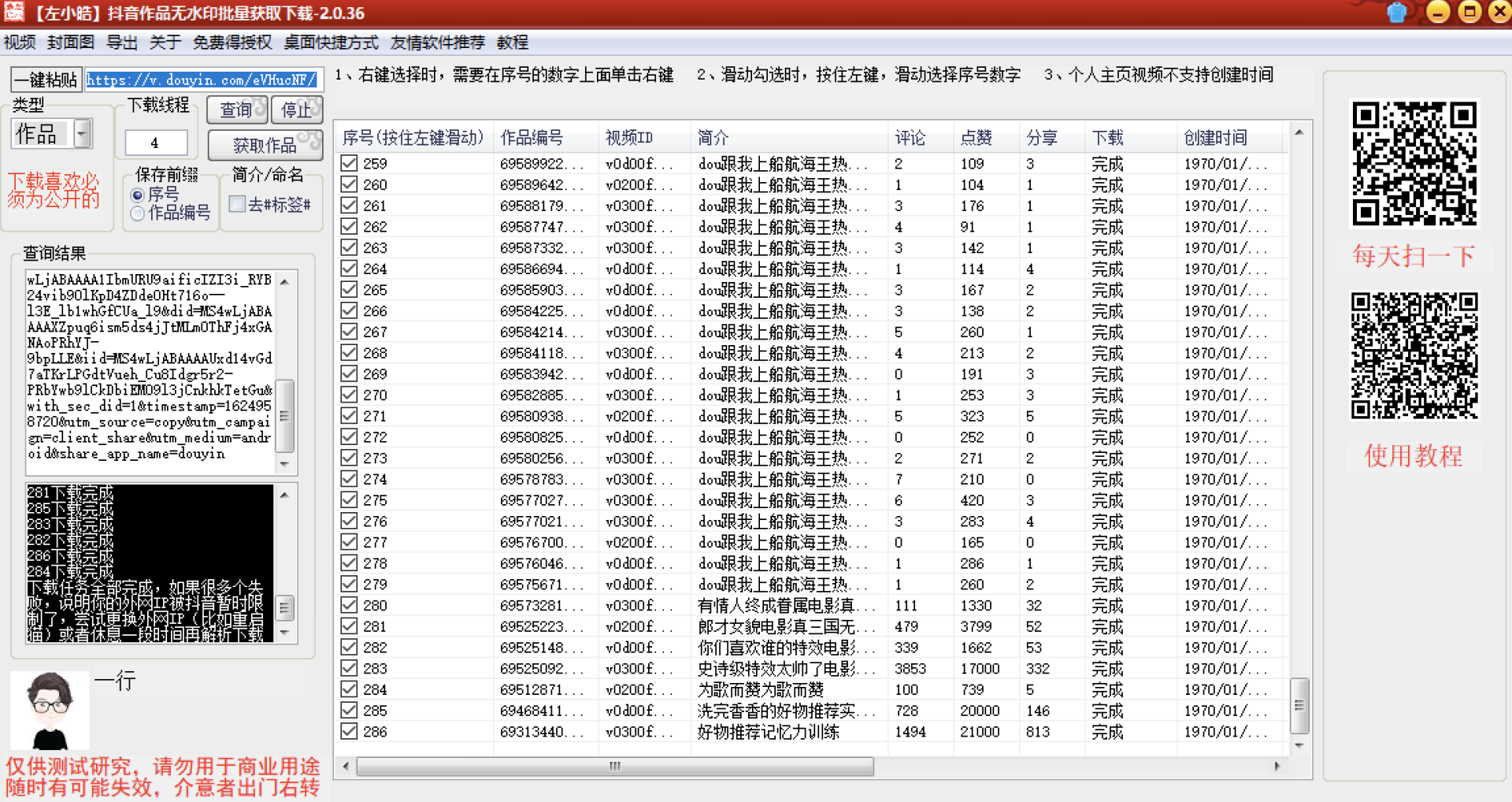Screen dimensions: 1512x802
Task: Click the table's vertical scrollbar up arrow
Action: point(1299,132)
